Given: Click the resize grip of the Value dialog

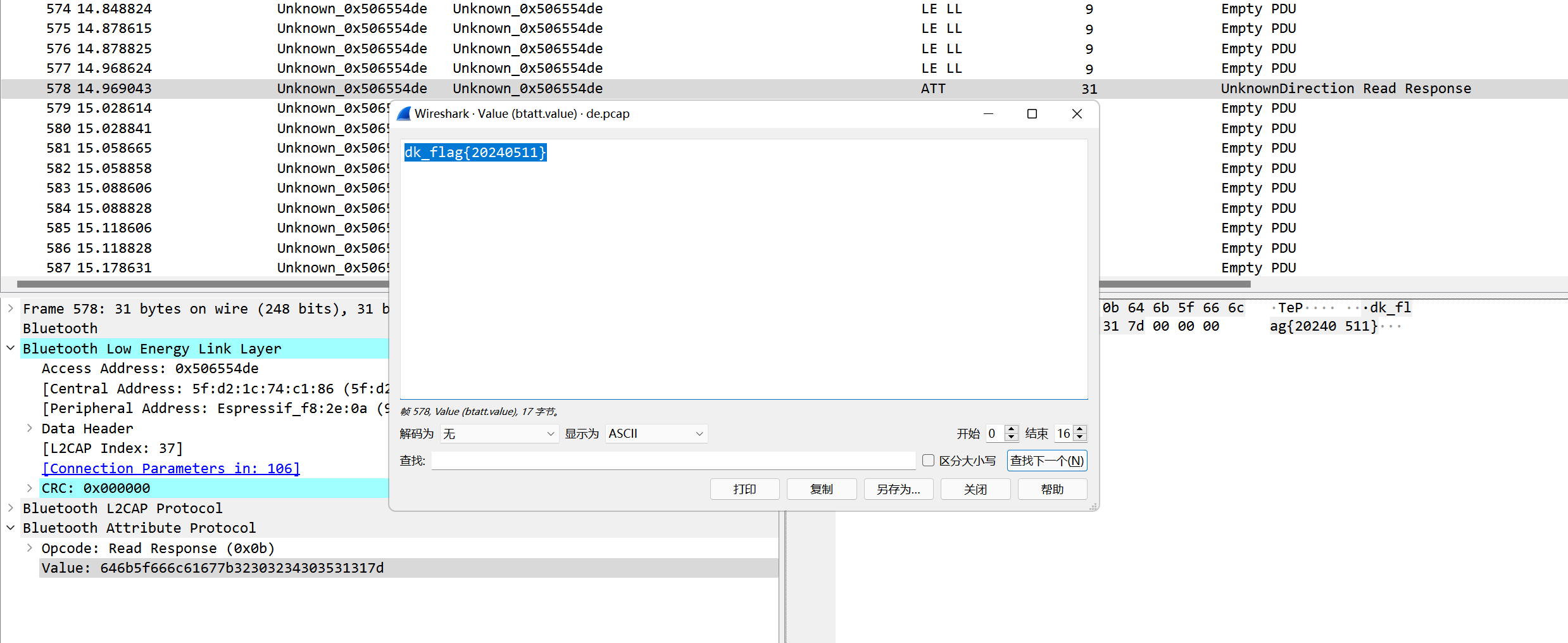Looking at the screenshot, I should pyautogui.click(x=1093, y=507).
